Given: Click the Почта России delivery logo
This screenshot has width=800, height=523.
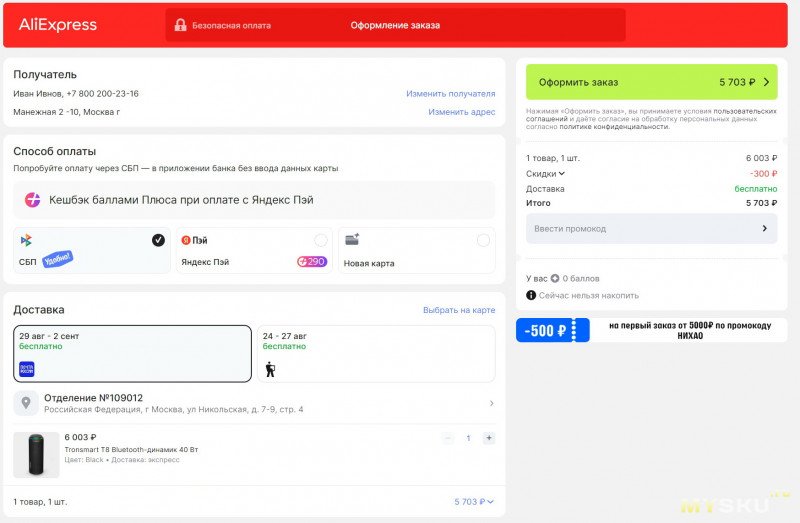Looking at the screenshot, I should coord(27,369).
